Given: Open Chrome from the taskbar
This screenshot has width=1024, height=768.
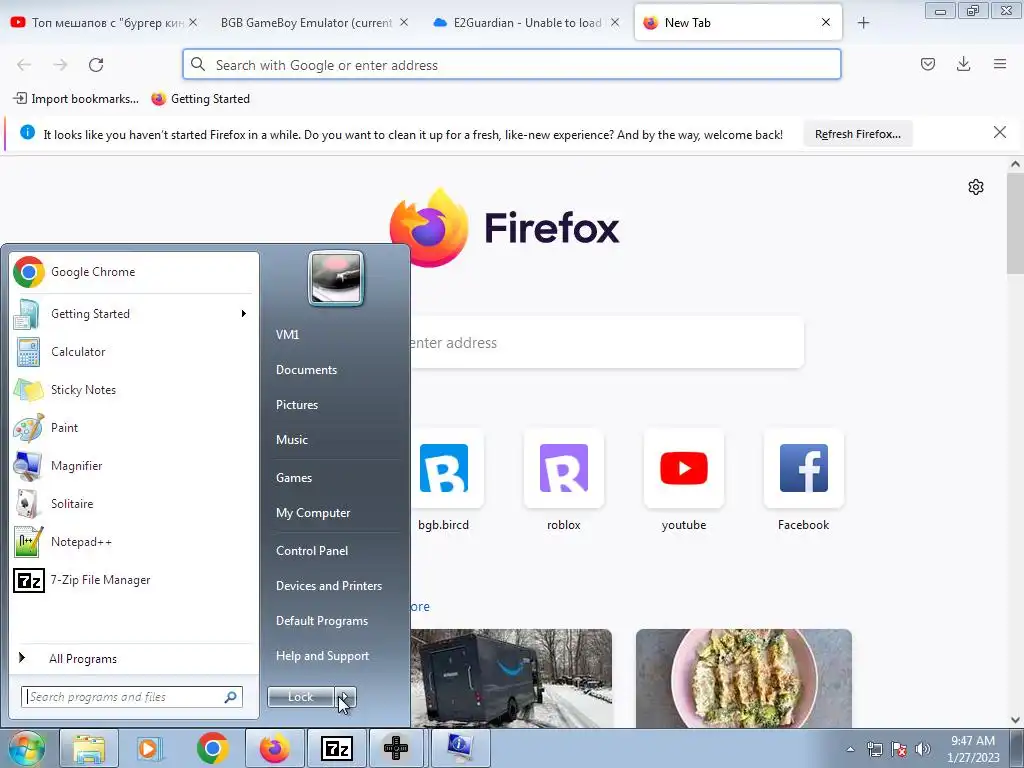Looking at the screenshot, I should pyautogui.click(x=212, y=748).
